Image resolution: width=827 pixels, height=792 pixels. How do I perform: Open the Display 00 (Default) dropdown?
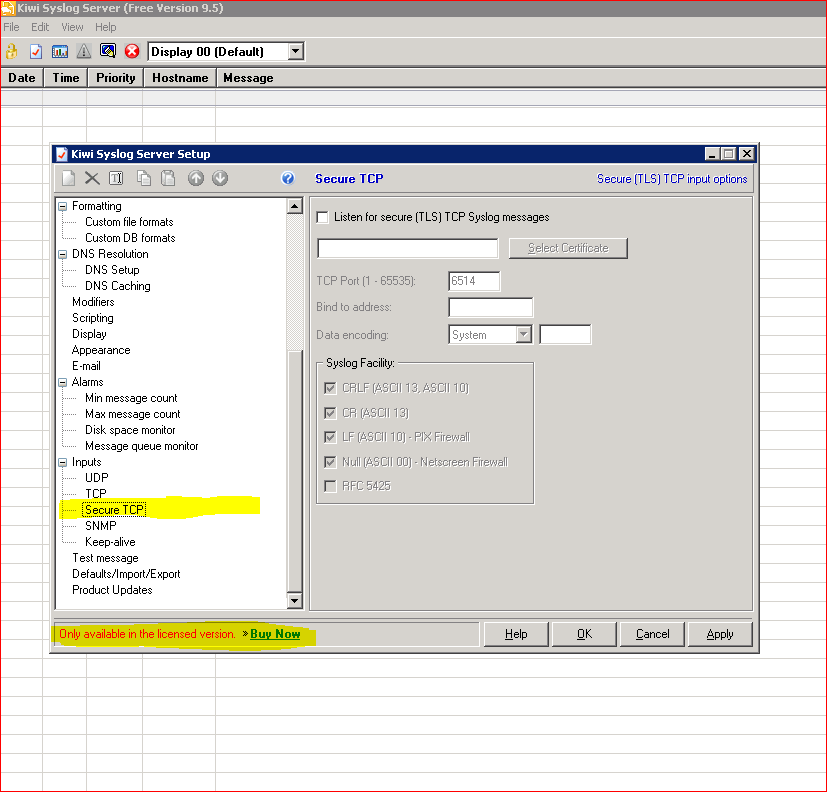point(296,51)
